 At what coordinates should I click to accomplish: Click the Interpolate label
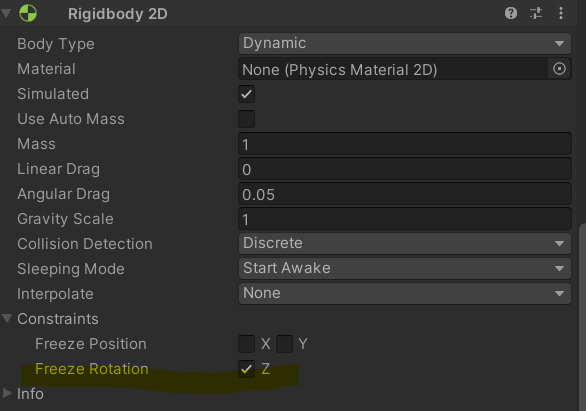click(x=55, y=294)
